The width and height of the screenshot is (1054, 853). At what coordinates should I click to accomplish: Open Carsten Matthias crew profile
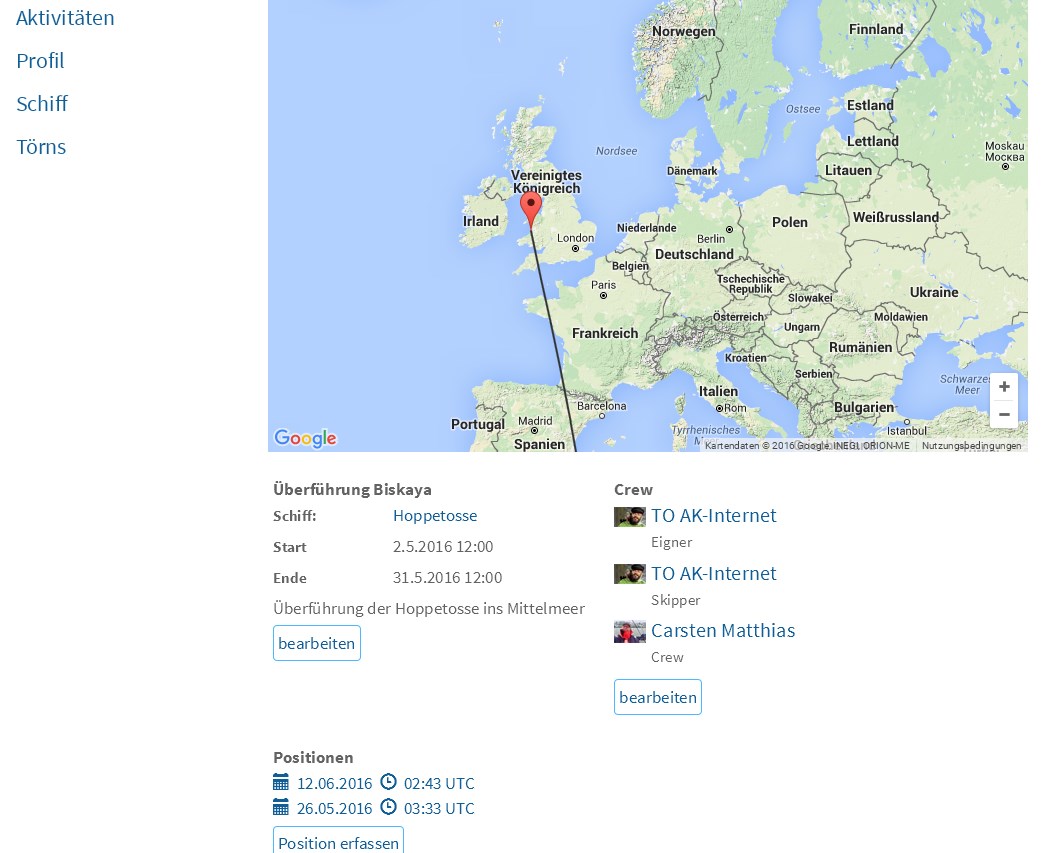coord(723,631)
